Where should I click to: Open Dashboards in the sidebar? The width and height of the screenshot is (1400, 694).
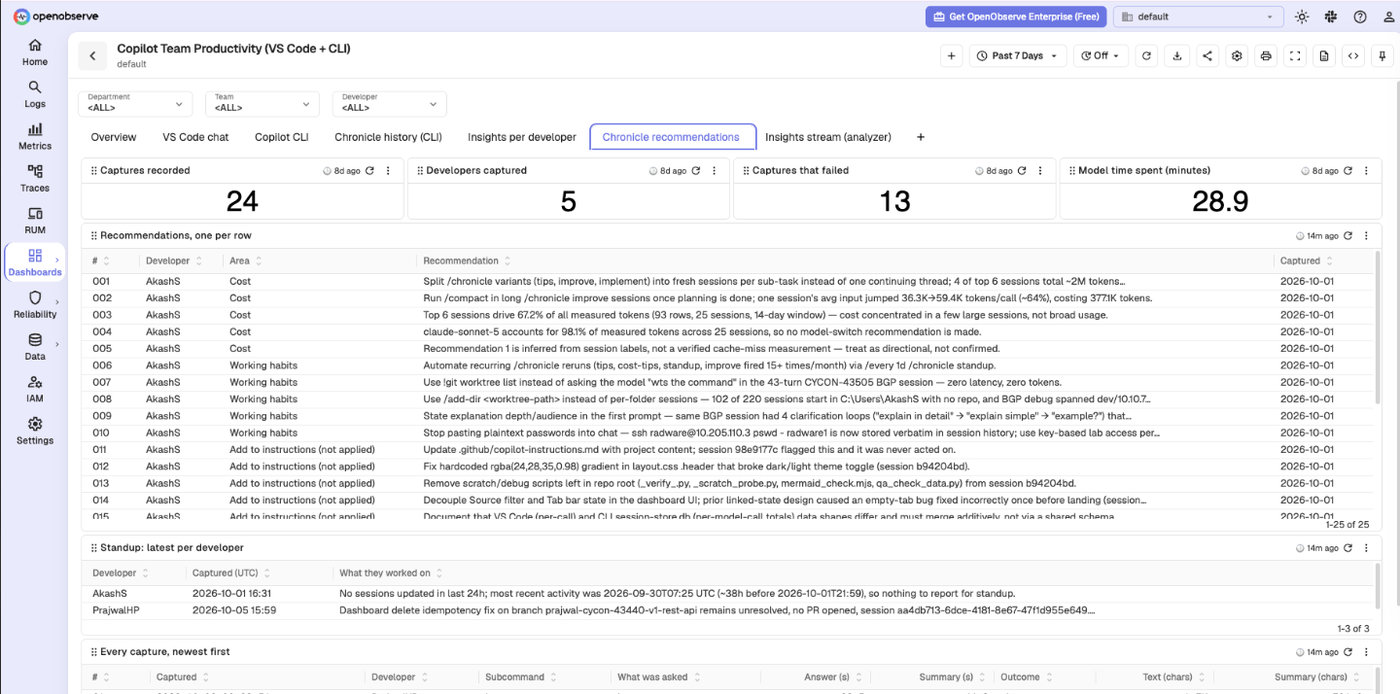tap(35, 262)
